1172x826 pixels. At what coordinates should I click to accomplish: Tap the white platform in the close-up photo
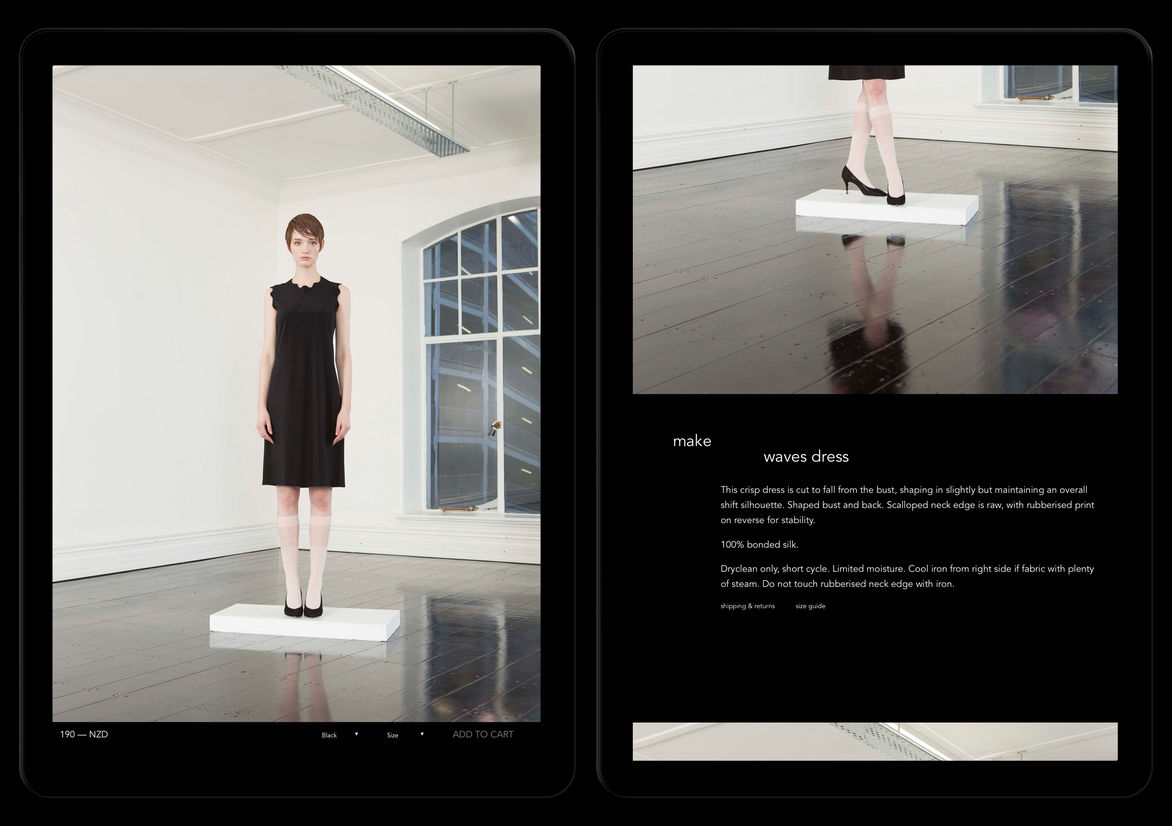tap(886, 208)
